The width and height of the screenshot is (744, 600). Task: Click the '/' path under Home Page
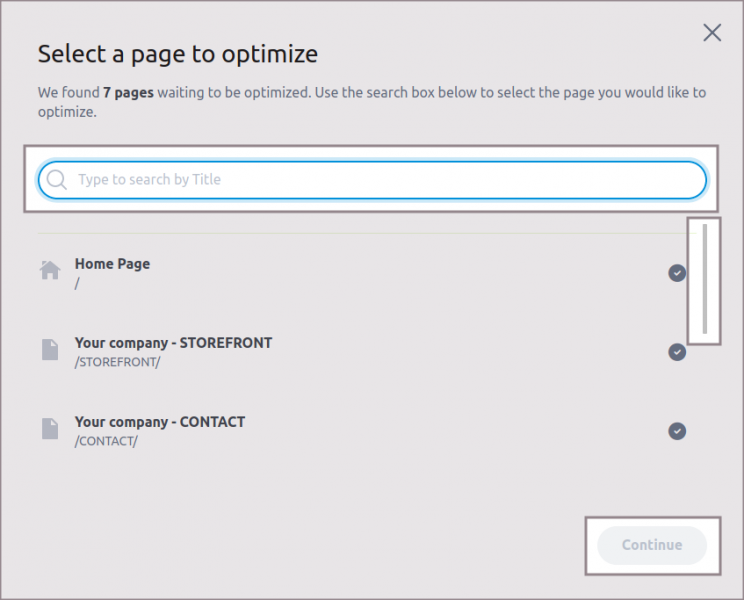tap(77, 283)
